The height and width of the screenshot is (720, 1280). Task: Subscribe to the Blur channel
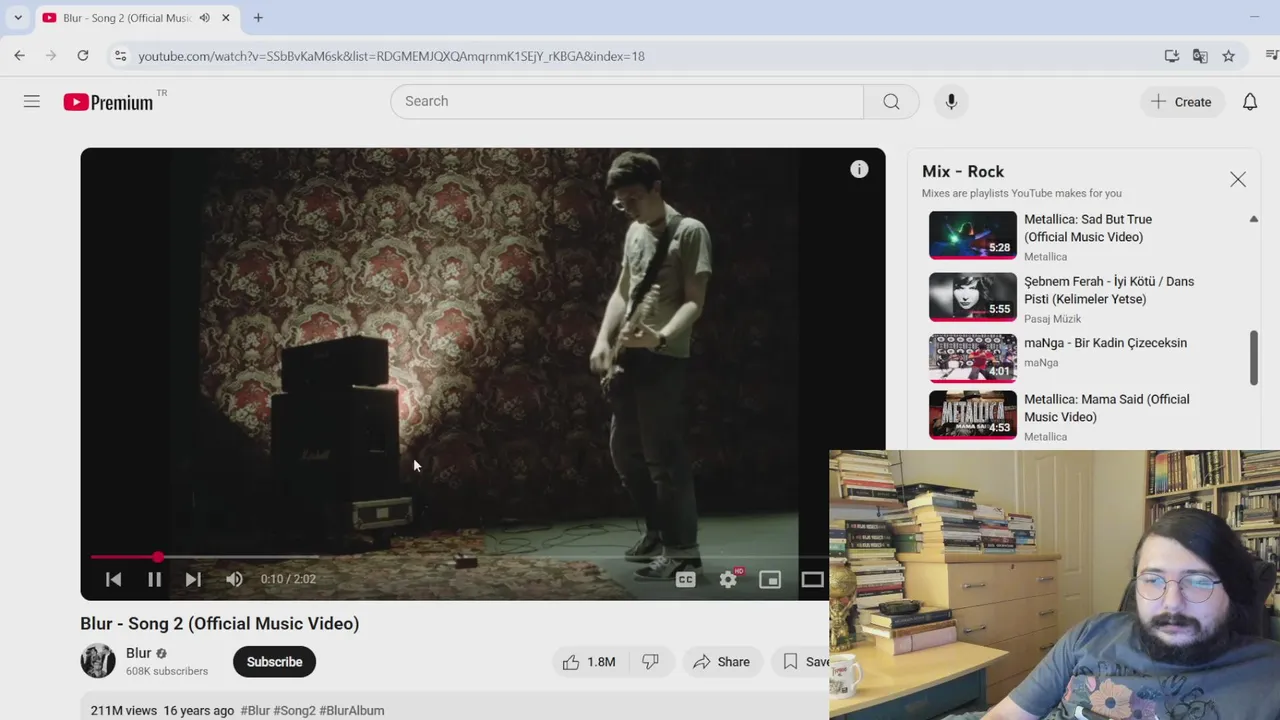[x=274, y=662]
